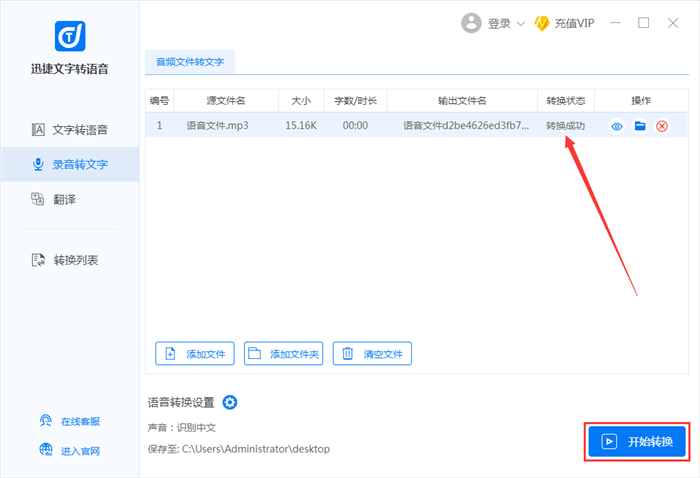
Task: Click the 添加文件 button
Action: click(x=195, y=353)
